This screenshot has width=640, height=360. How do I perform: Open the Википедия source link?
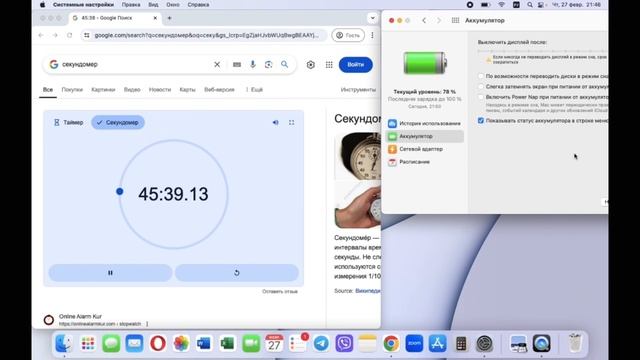coord(368,291)
